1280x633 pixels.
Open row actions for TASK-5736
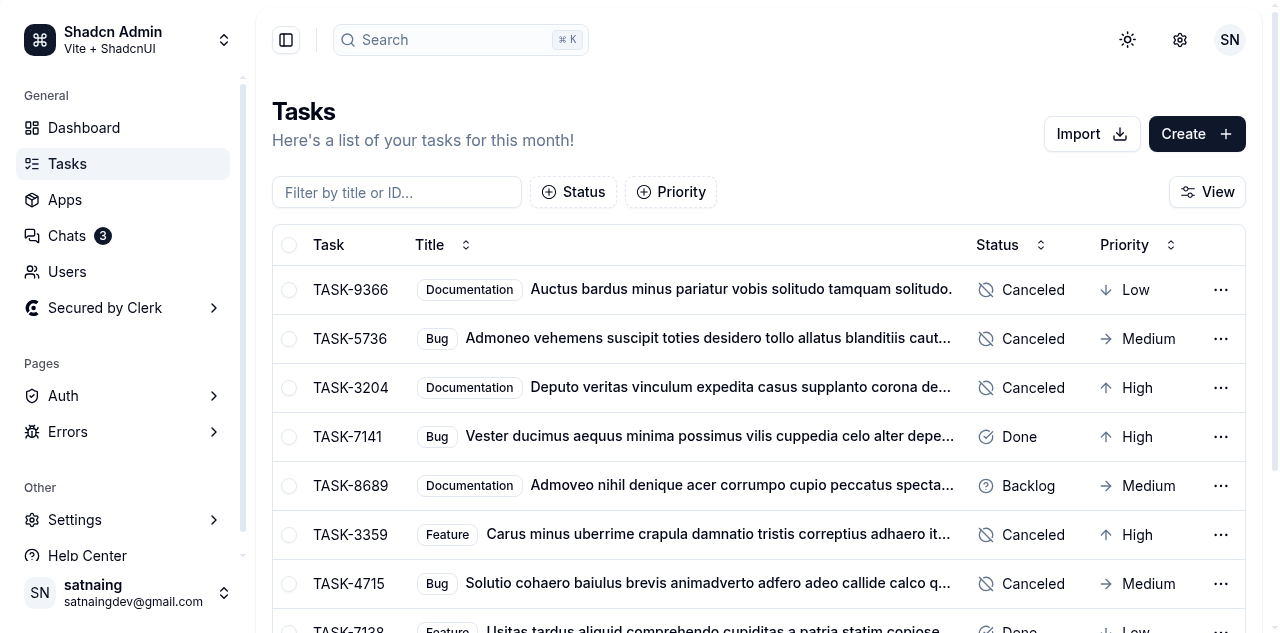point(1221,339)
